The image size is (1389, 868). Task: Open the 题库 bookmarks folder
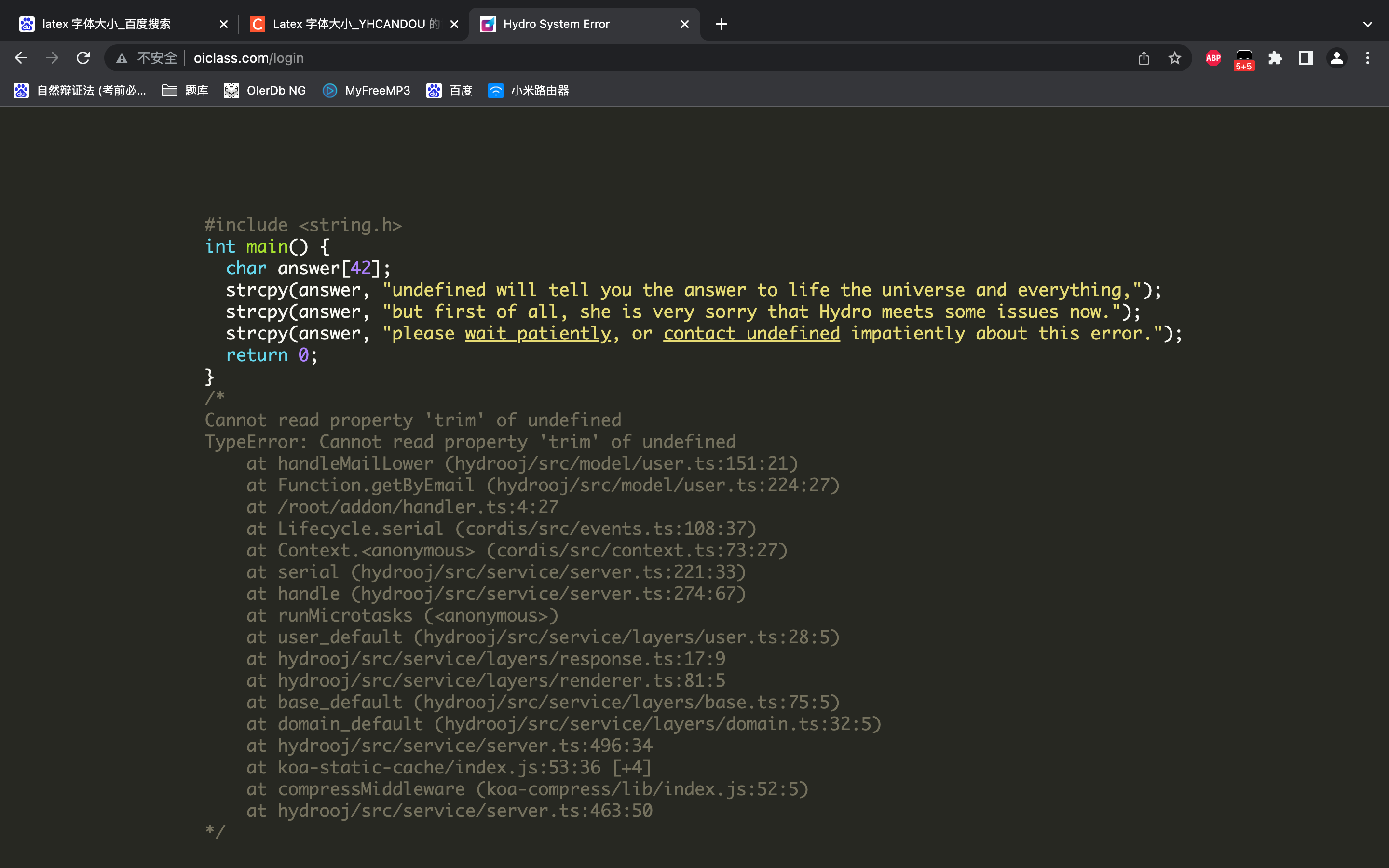point(184,90)
